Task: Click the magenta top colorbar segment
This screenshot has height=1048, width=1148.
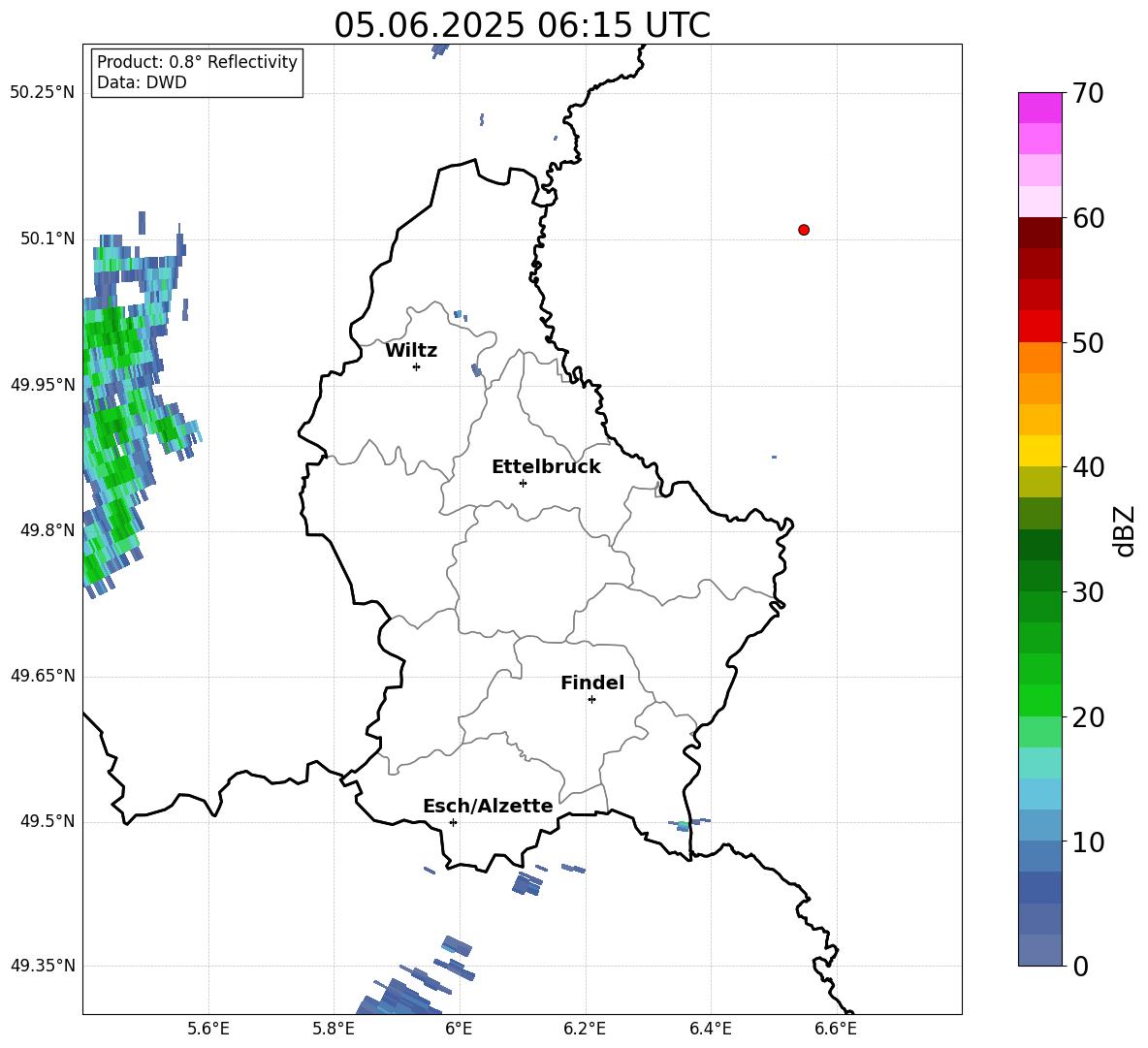Action: 1040,108
